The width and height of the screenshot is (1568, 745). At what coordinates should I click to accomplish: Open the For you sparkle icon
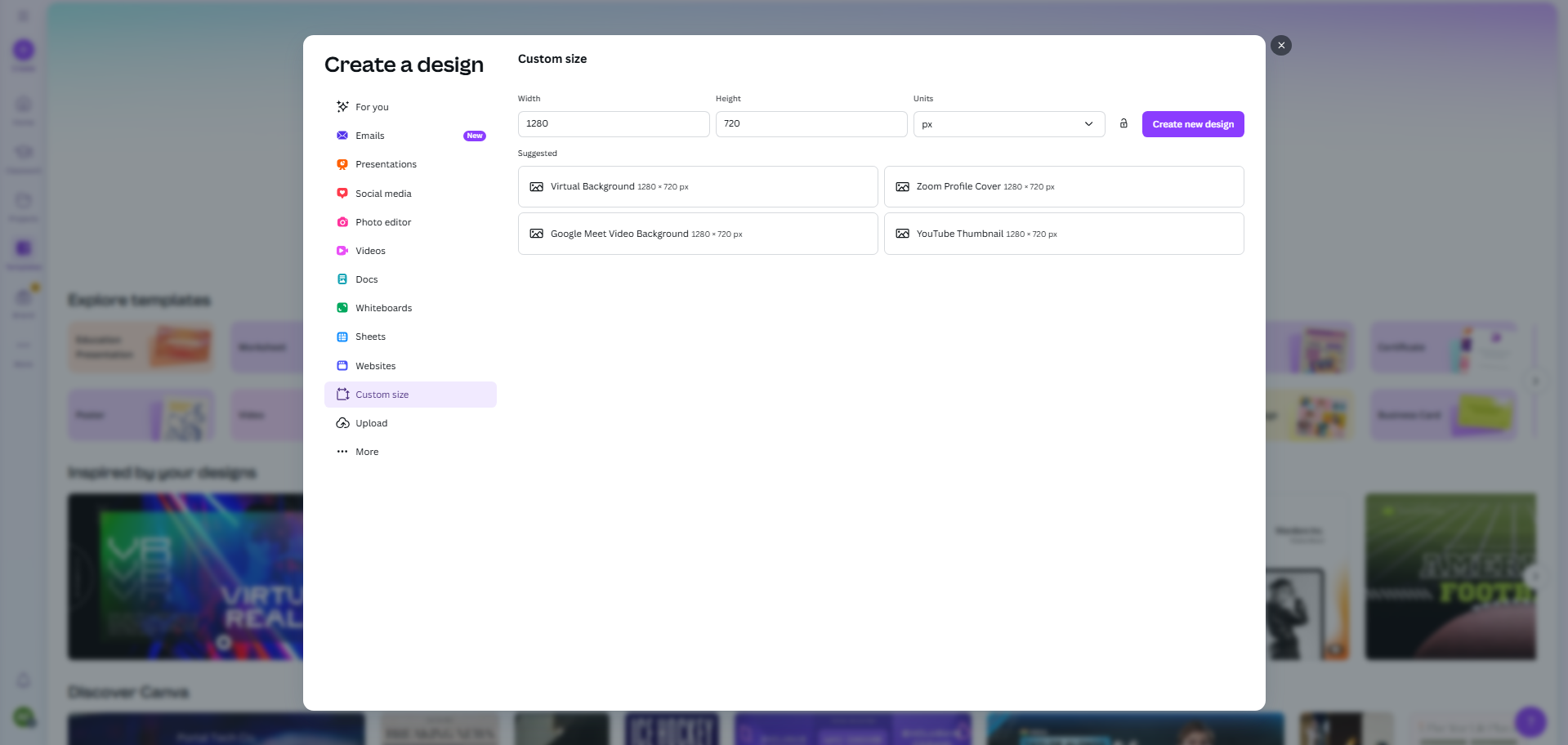342,107
